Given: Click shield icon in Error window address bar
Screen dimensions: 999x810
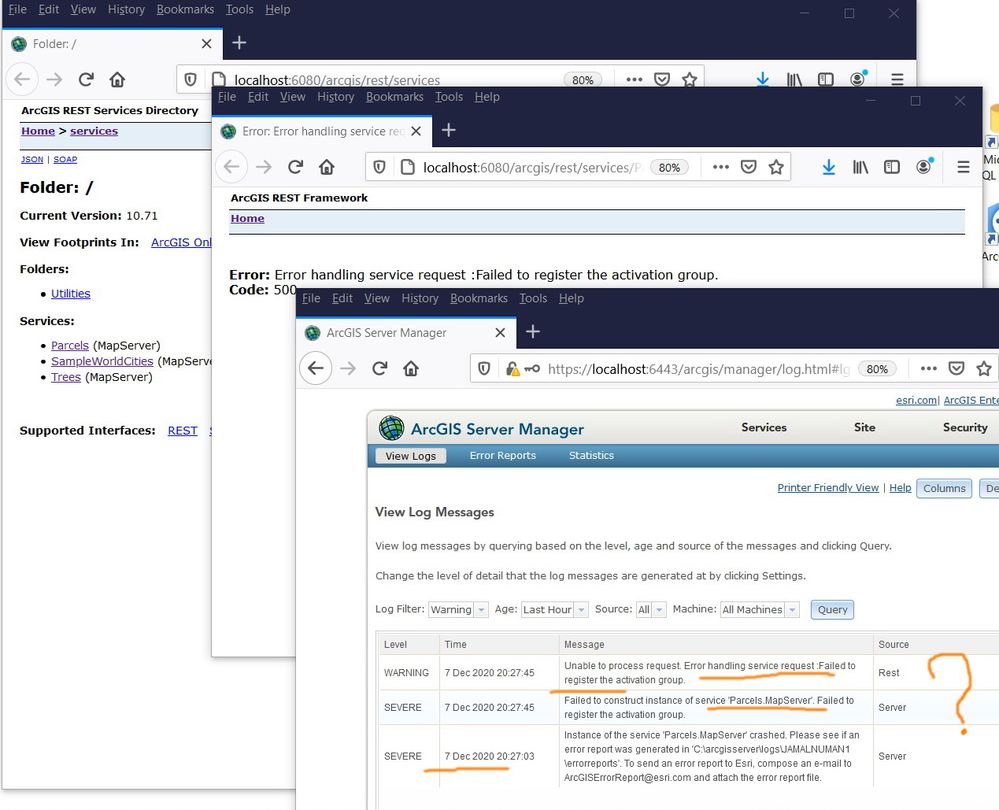Looking at the screenshot, I should point(379,167).
